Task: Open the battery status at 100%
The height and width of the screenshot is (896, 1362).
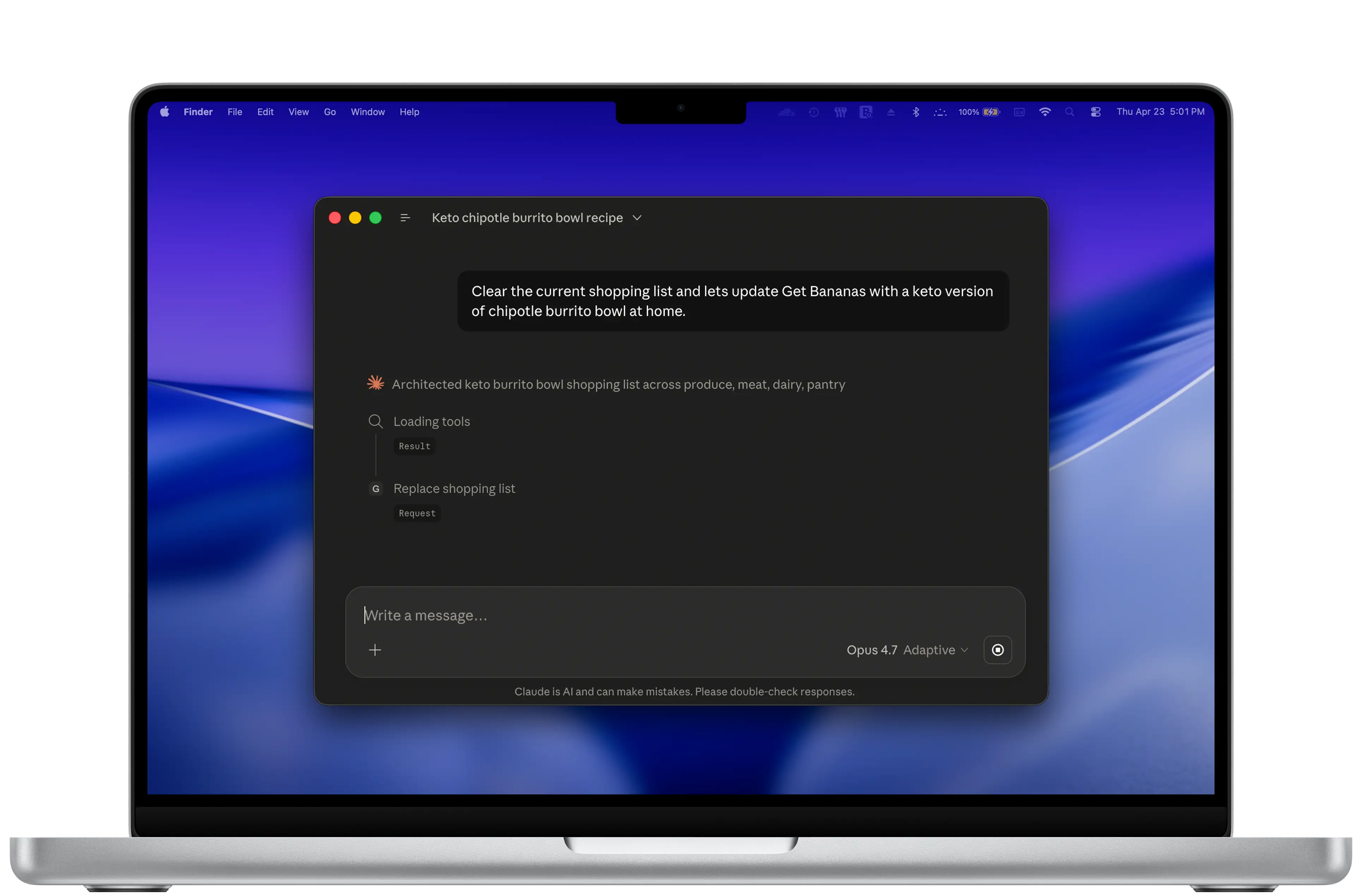Action: click(x=979, y=112)
